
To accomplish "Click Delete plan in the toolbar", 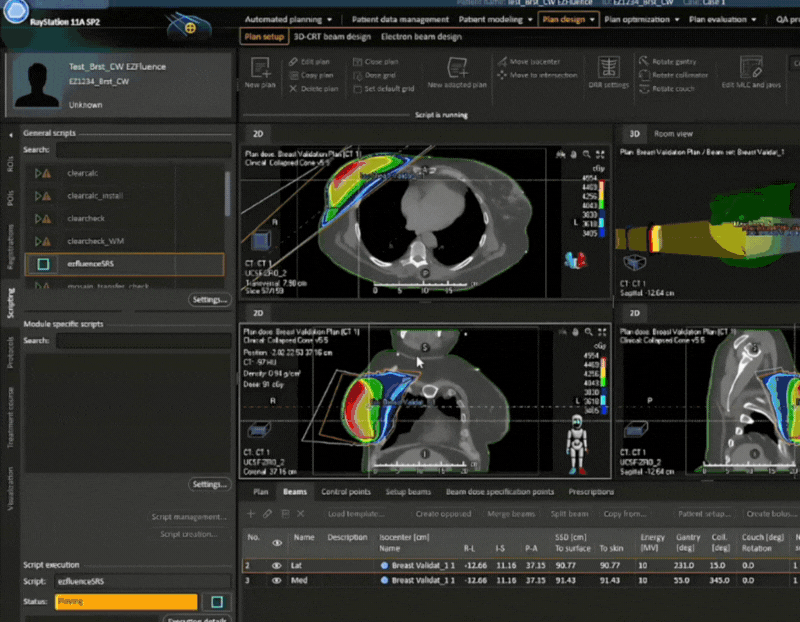I will [313, 89].
